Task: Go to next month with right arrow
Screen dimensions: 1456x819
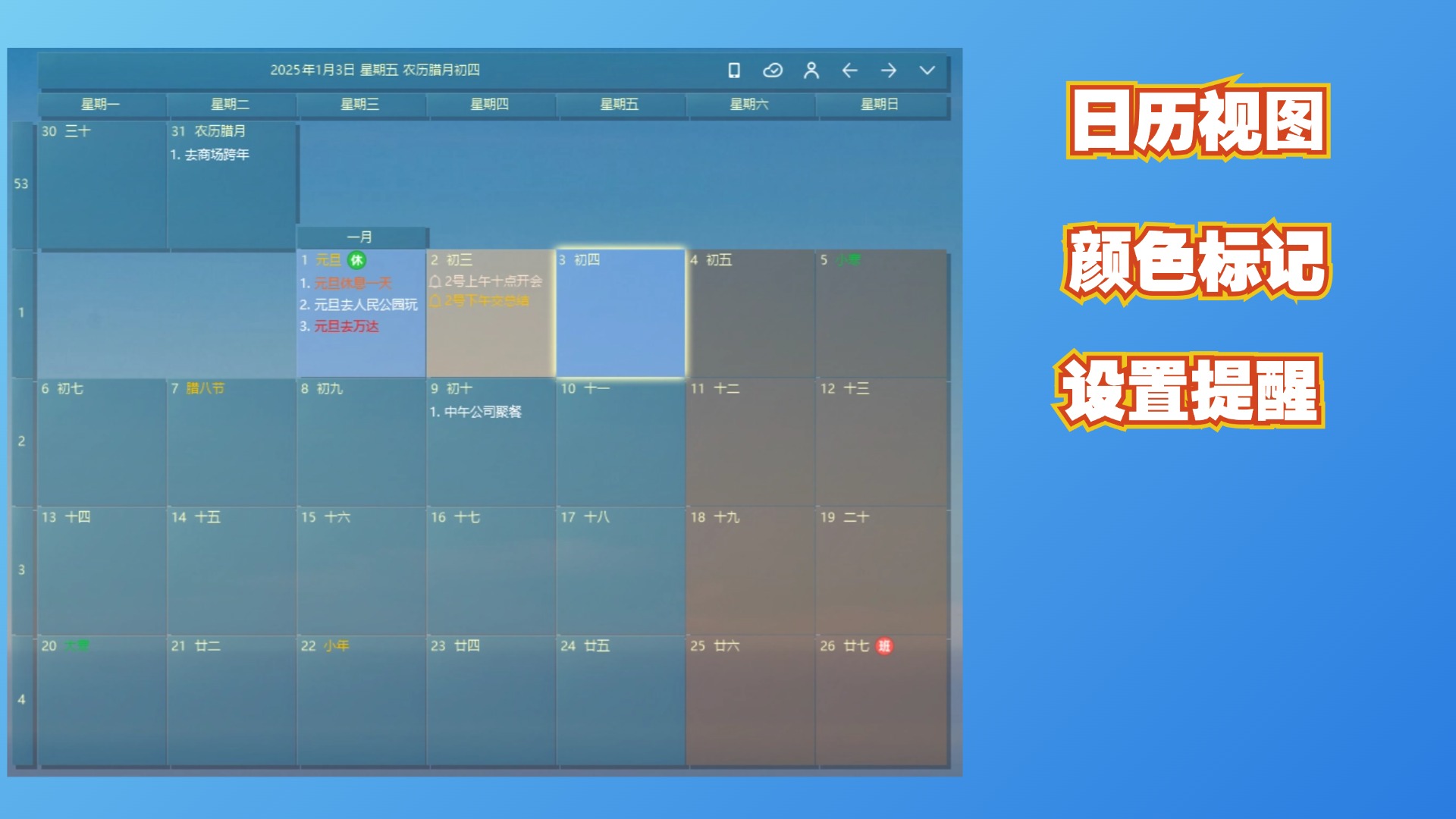Action: 888,71
